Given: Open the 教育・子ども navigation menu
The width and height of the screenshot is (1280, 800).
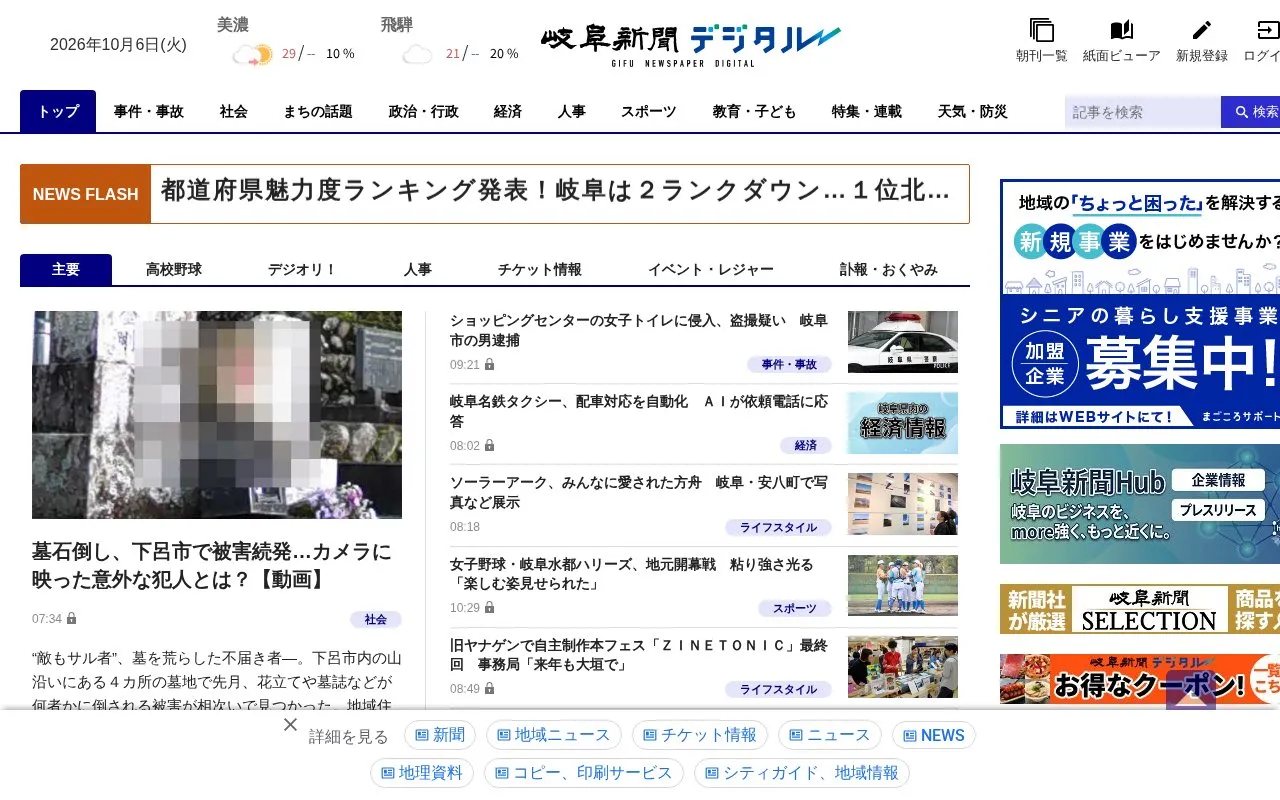Looking at the screenshot, I should click(x=755, y=111).
